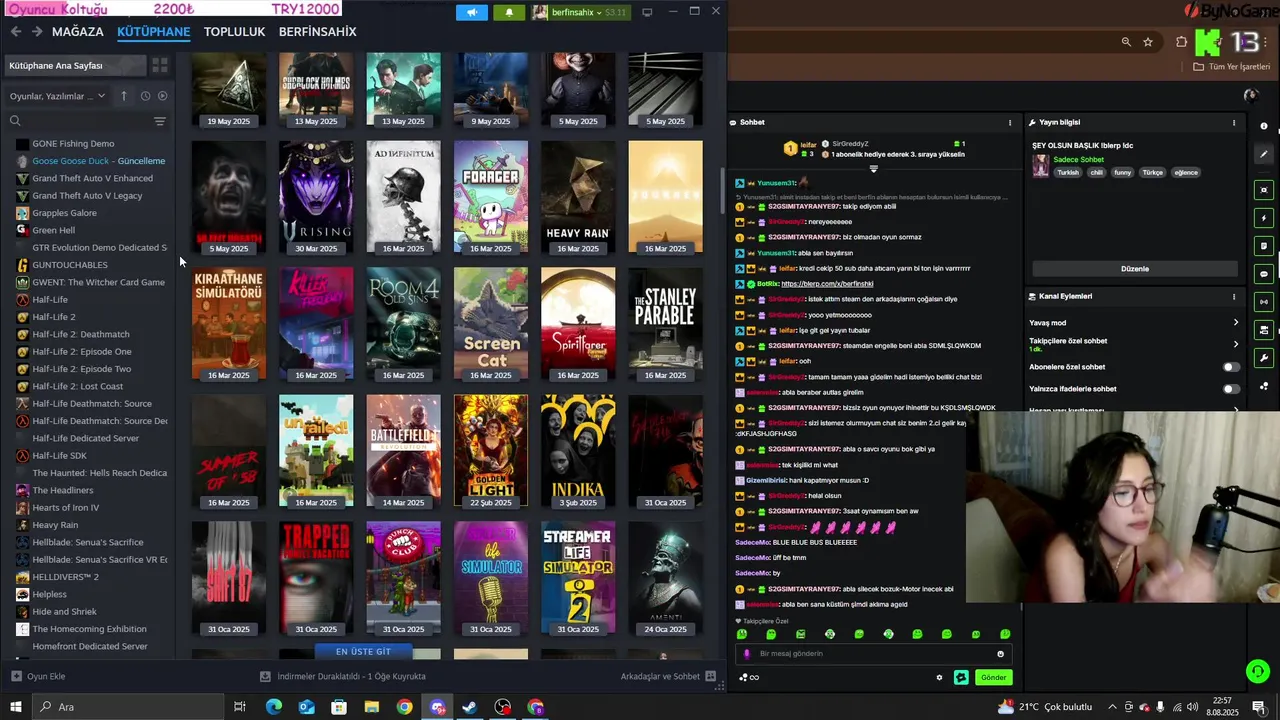Open Sohbet panel three-dot menu
This screenshot has width=1280, height=720.
pyautogui.click(x=1009, y=122)
